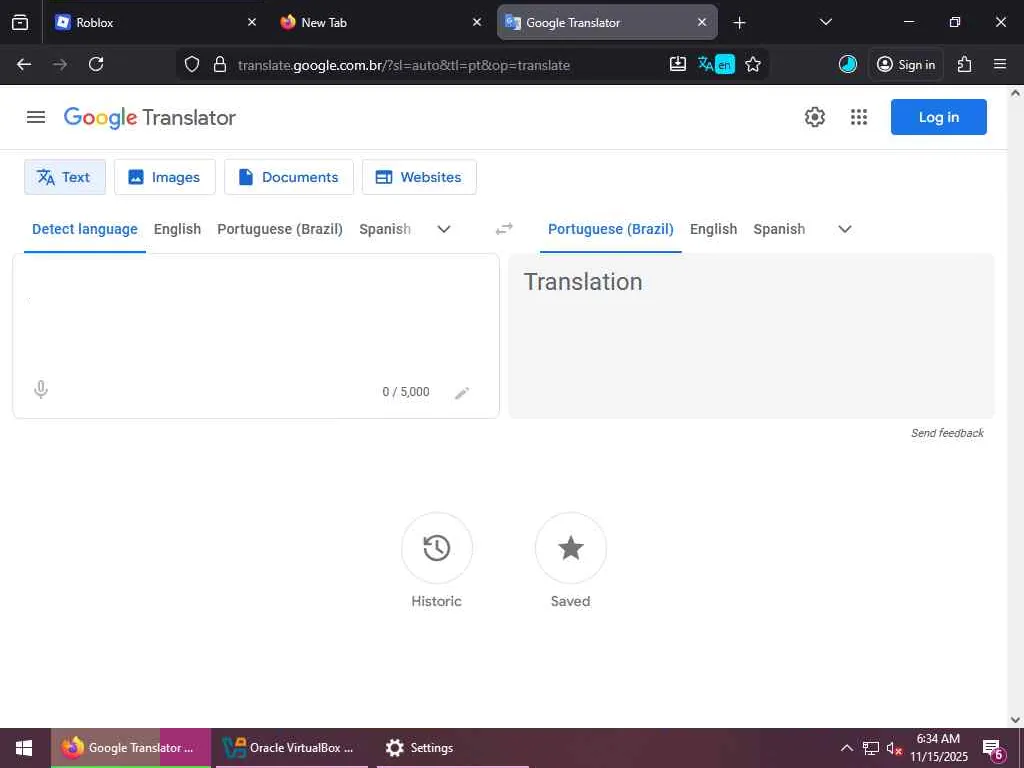The width and height of the screenshot is (1024, 768).
Task: Open tracking protection shield icon
Action: [x=191, y=65]
